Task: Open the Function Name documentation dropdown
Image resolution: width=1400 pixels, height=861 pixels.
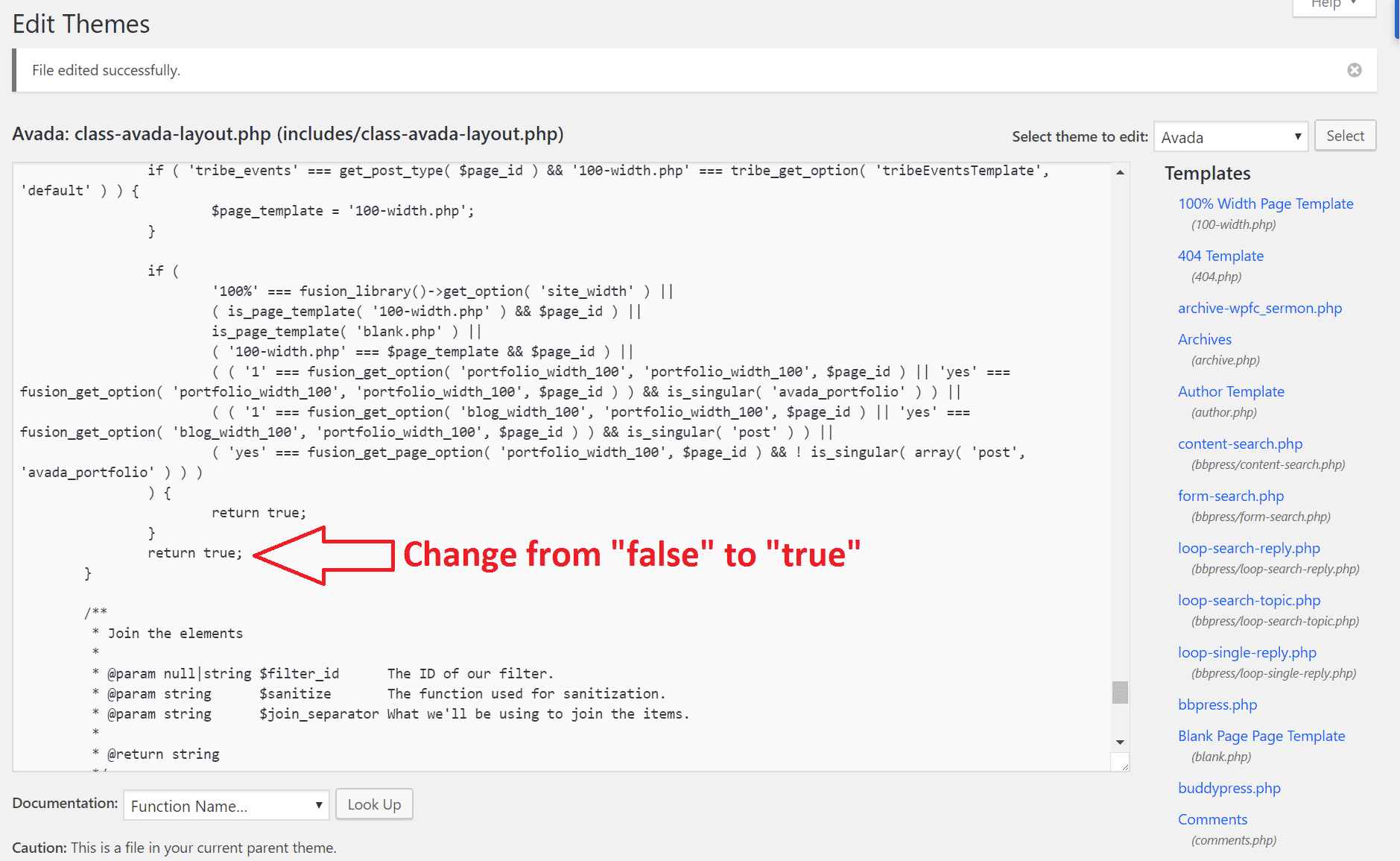Action: click(x=226, y=806)
